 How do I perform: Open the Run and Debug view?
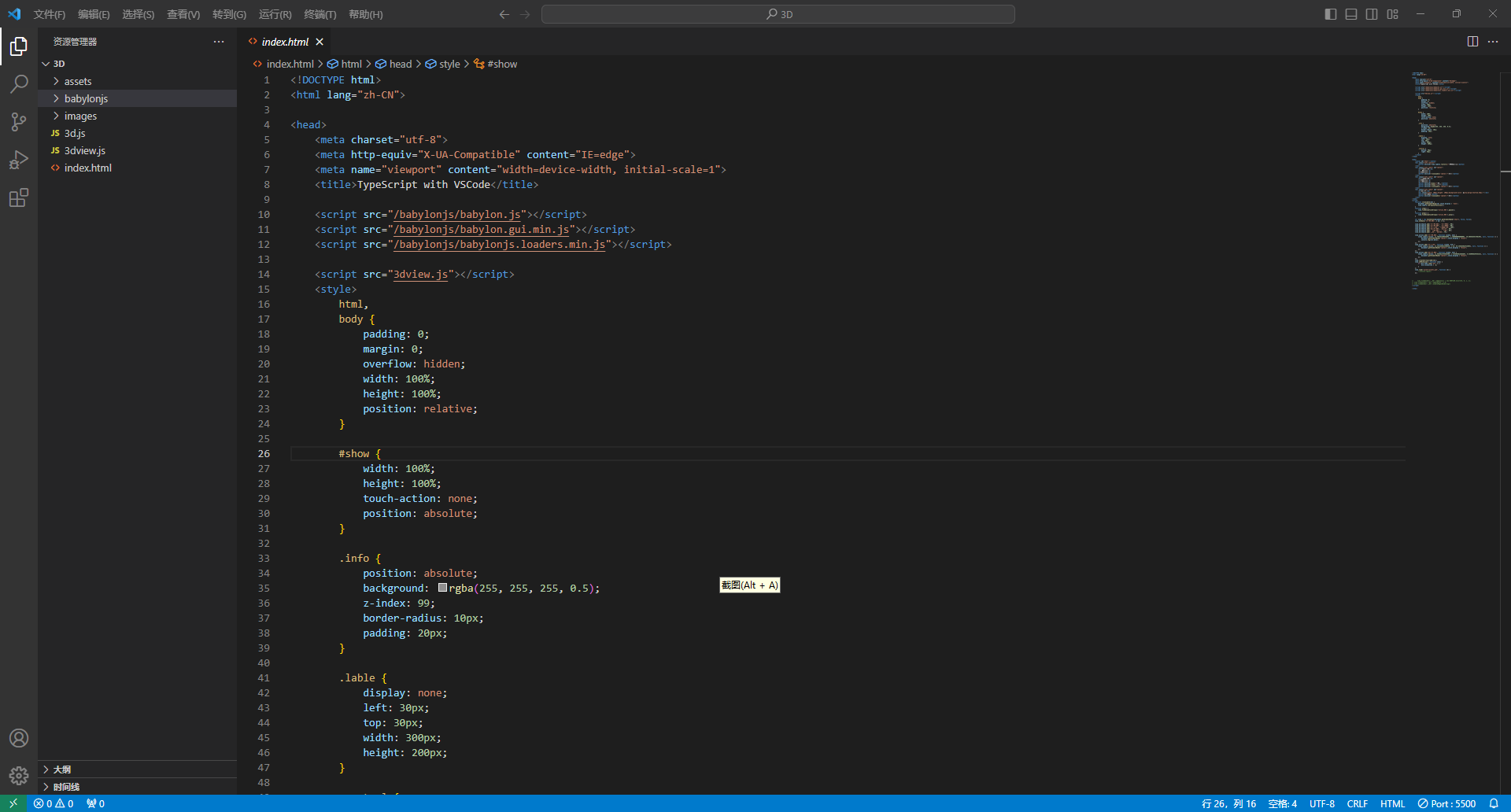pyautogui.click(x=19, y=160)
